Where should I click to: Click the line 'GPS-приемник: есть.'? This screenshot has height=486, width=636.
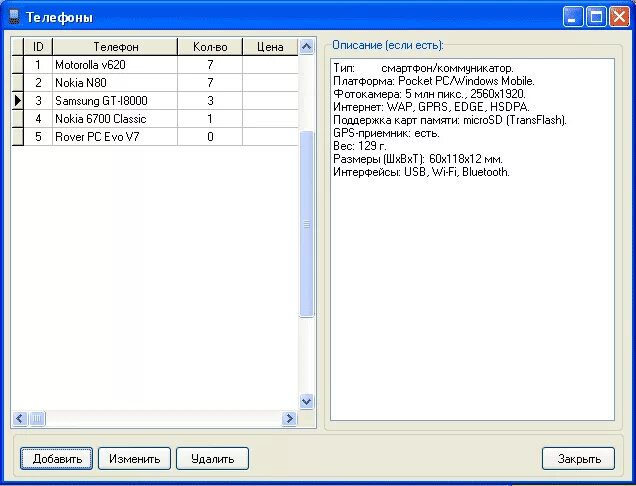(386, 133)
